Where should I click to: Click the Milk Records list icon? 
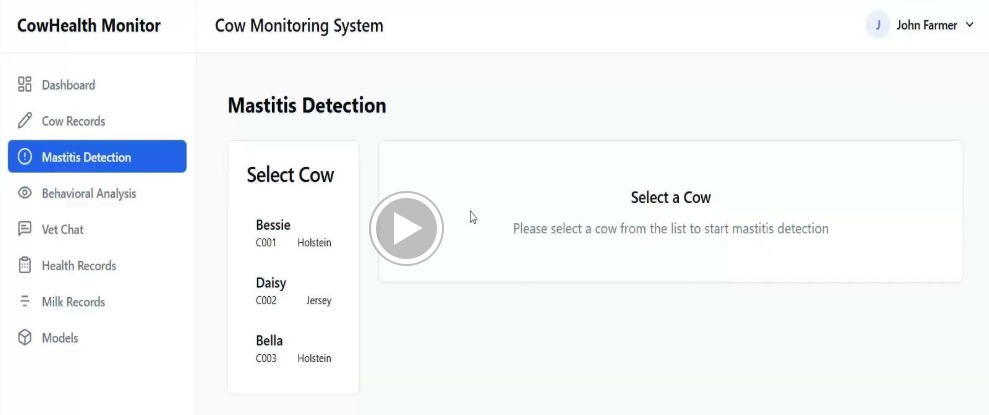point(25,301)
